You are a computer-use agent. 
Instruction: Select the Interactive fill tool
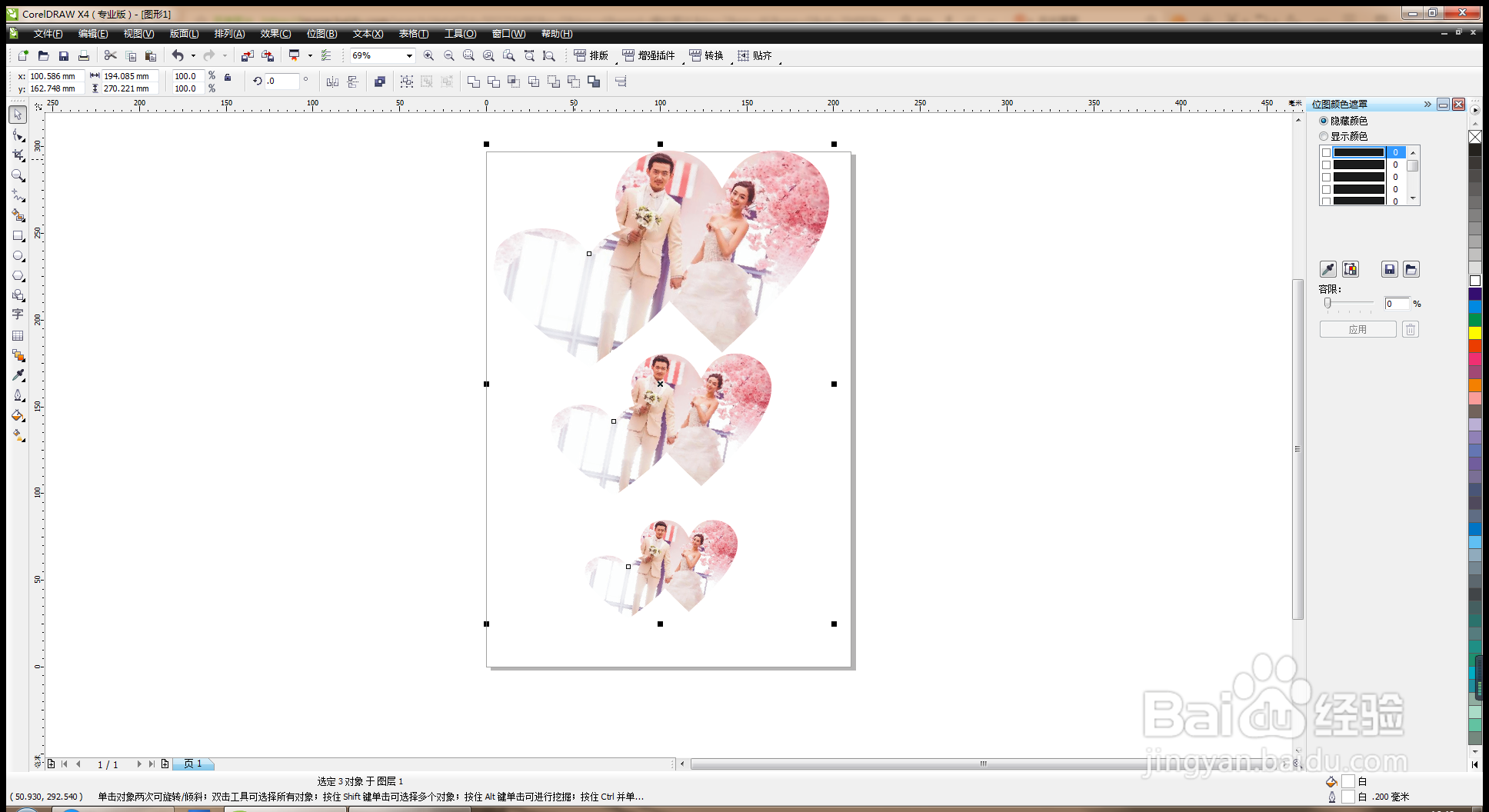(x=18, y=435)
